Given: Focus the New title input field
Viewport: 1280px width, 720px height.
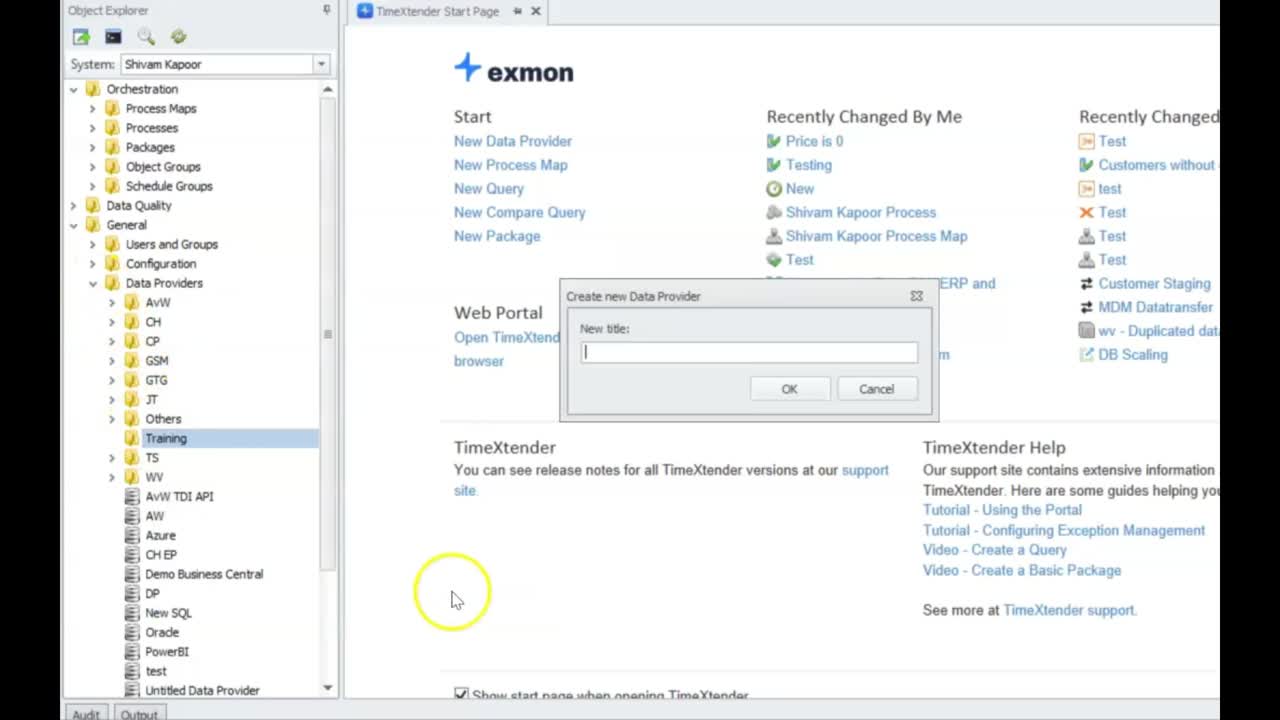Looking at the screenshot, I should click(x=749, y=352).
